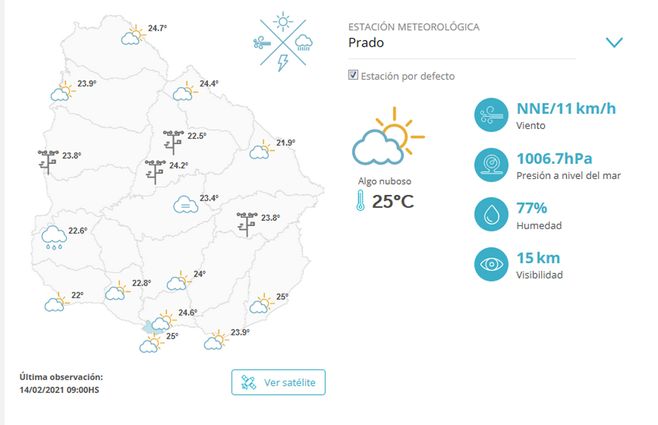
Task: Click the wind (Viento) round icon
Action: tap(491, 114)
